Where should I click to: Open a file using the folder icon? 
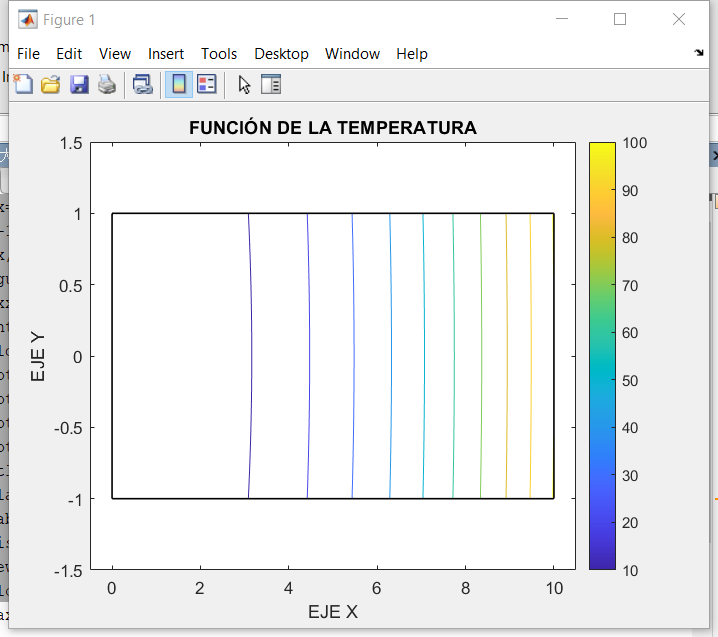click(x=51, y=85)
